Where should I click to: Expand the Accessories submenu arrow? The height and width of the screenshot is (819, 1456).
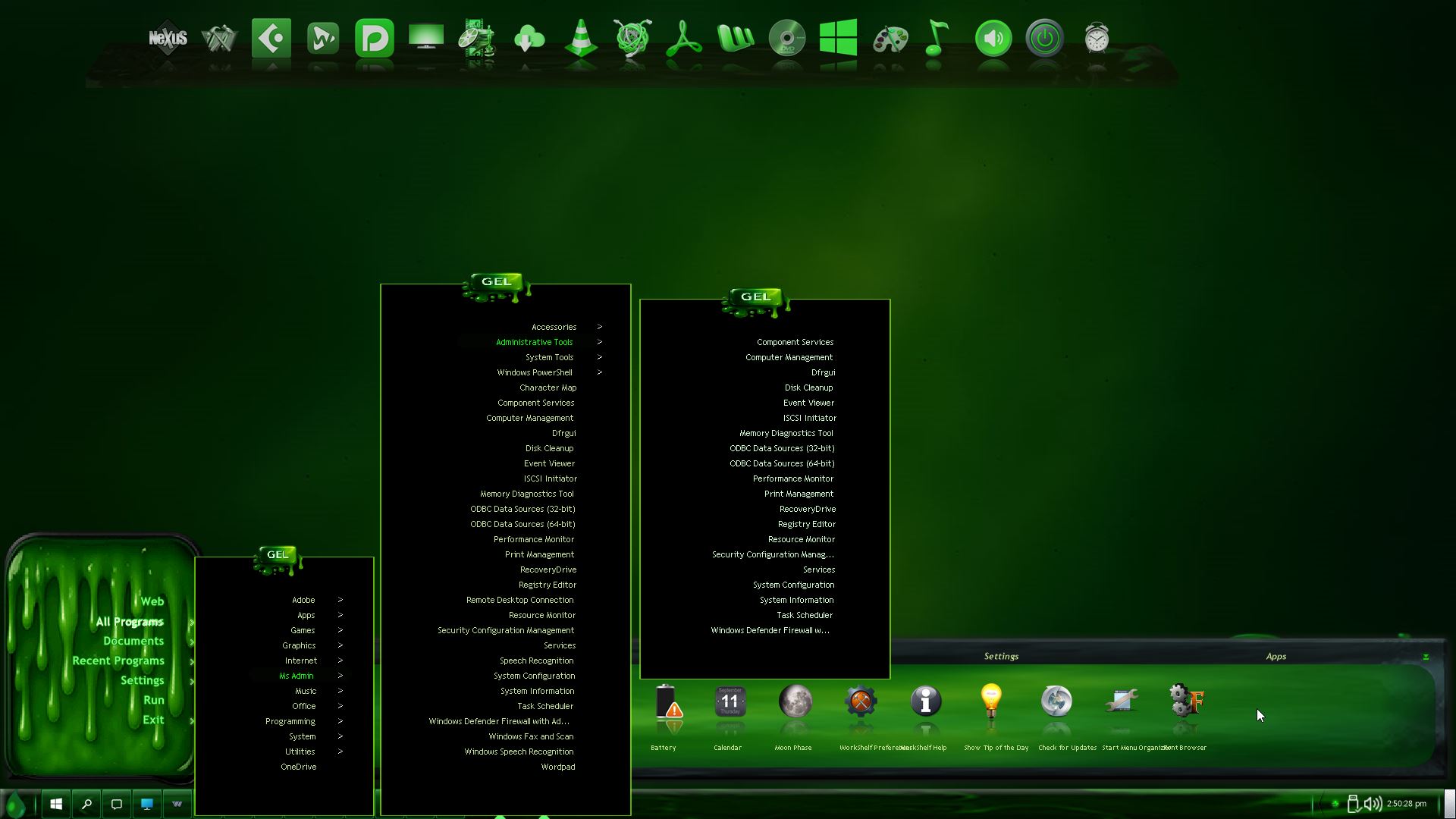point(599,327)
